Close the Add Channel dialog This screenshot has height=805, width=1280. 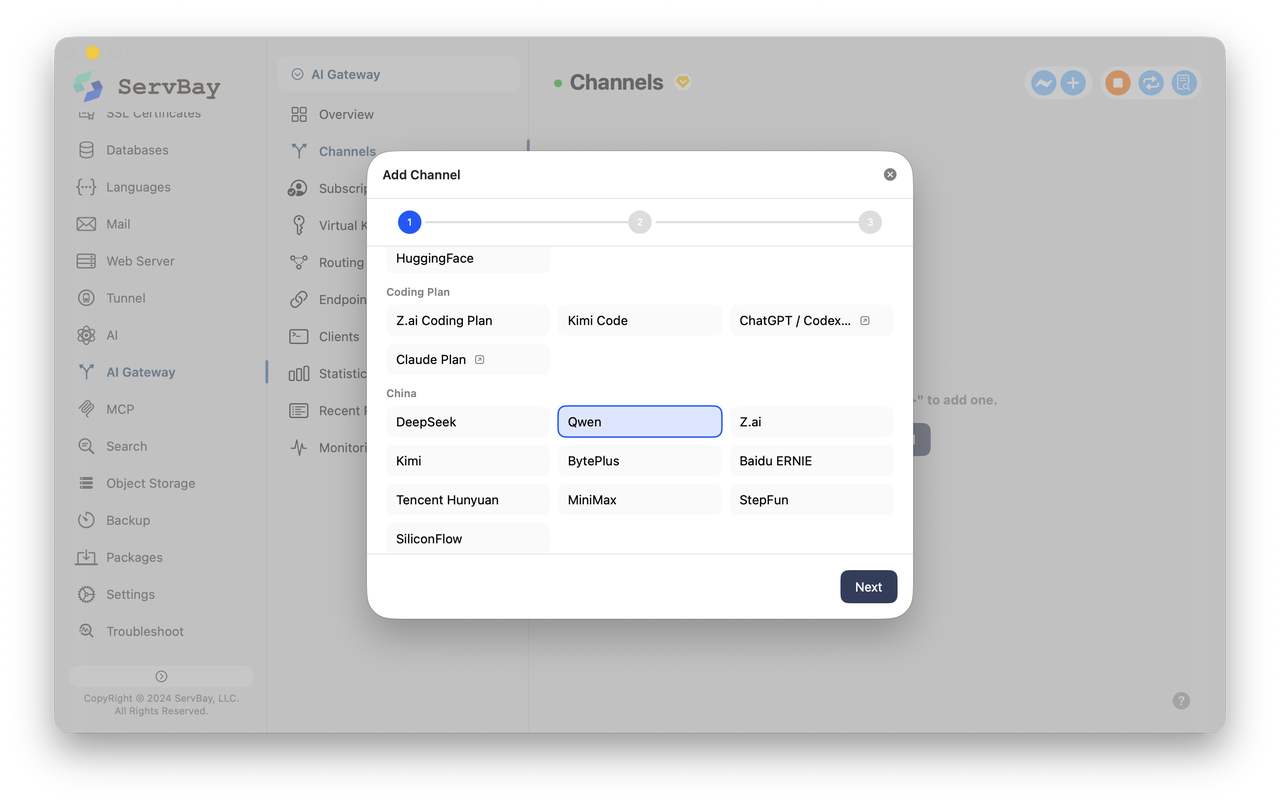tap(890, 174)
